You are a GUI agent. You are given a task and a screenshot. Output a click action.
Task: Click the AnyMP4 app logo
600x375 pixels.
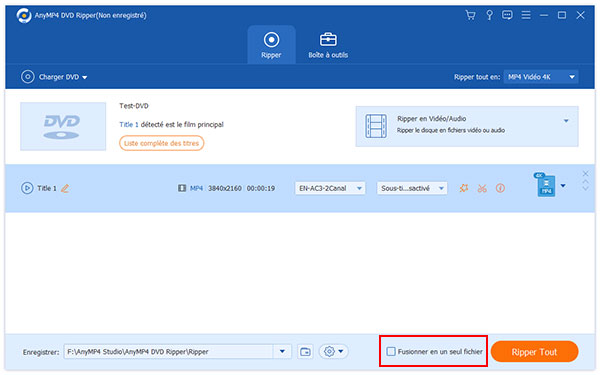(24, 15)
